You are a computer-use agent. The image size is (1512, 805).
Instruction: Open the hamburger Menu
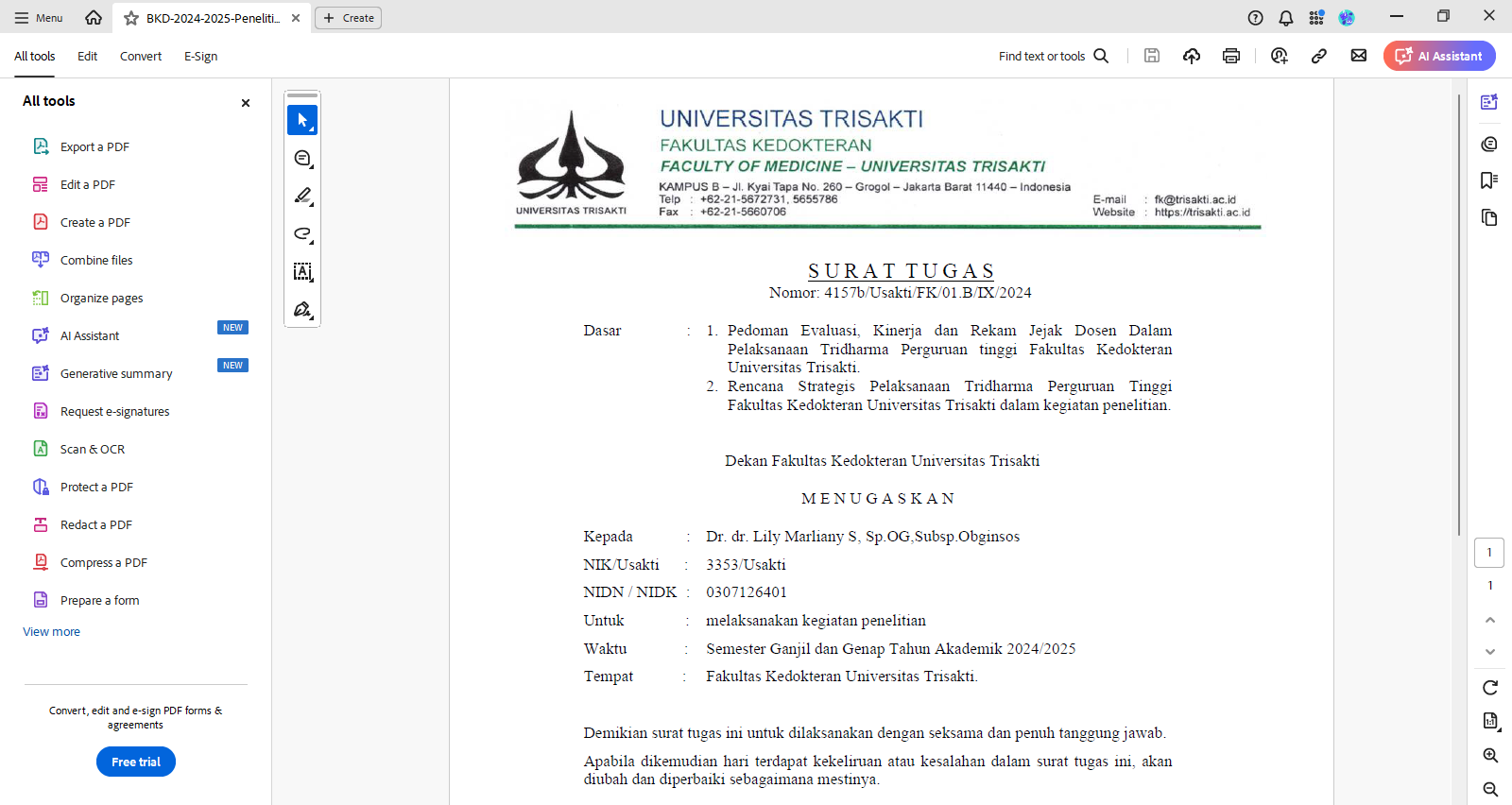point(39,18)
